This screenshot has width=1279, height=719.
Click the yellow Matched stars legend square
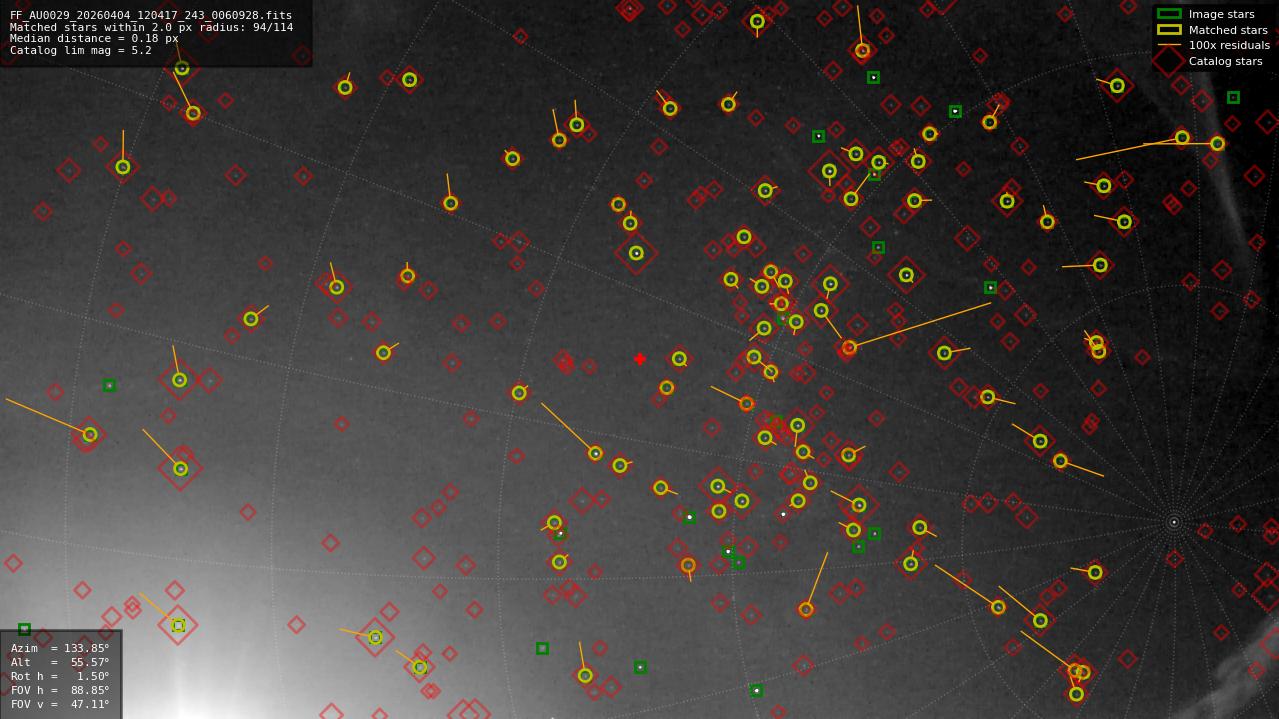click(1169, 30)
